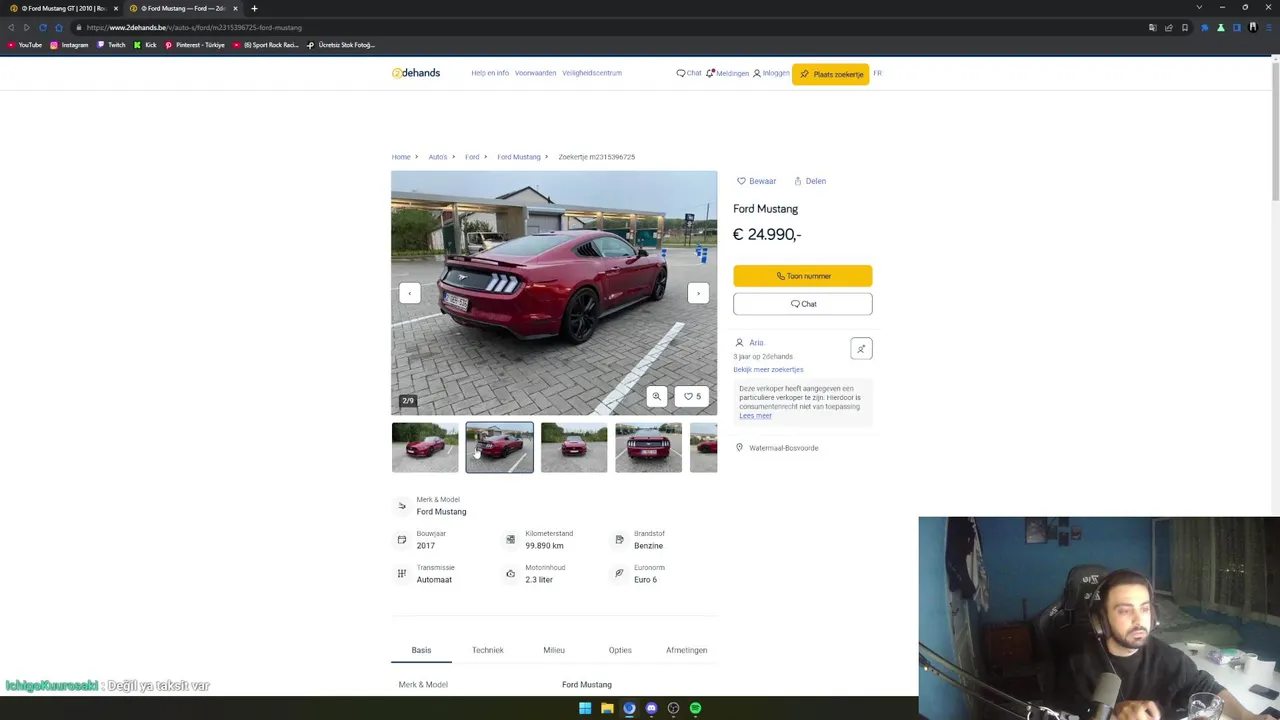
Task: Open the YouTube bookmark
Action: pos(25,45)
